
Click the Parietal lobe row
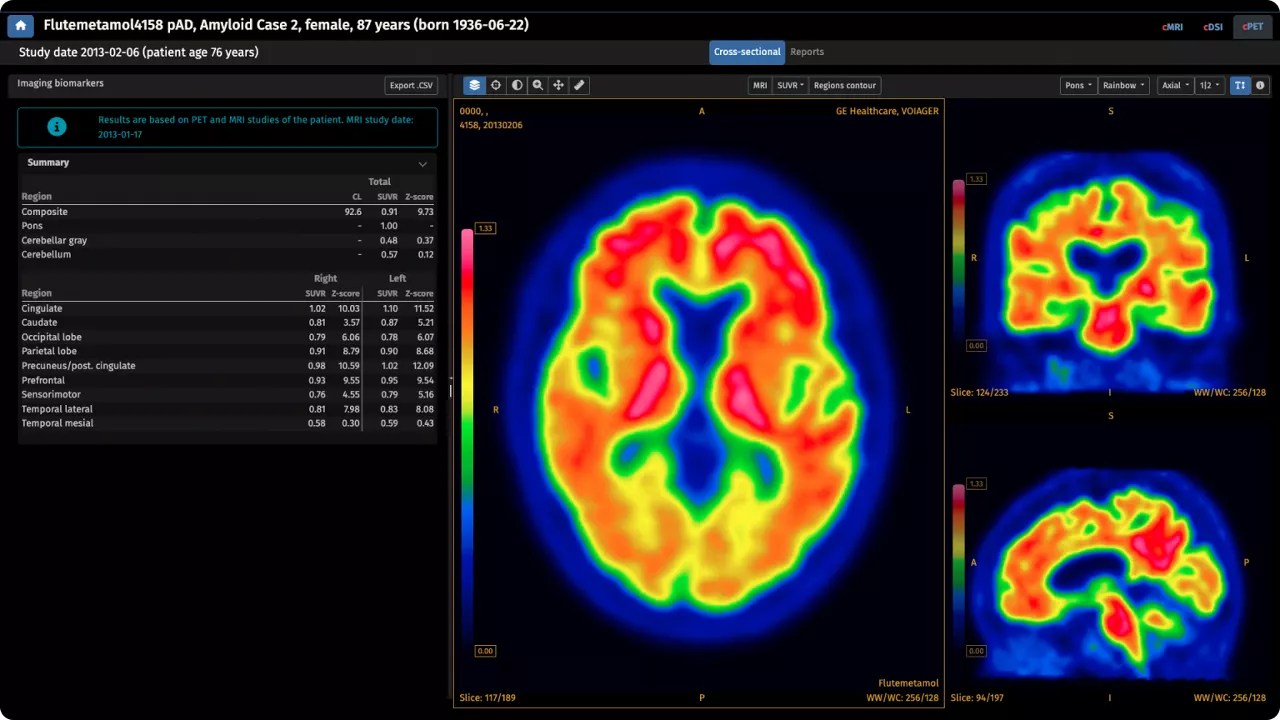[227, 352]
